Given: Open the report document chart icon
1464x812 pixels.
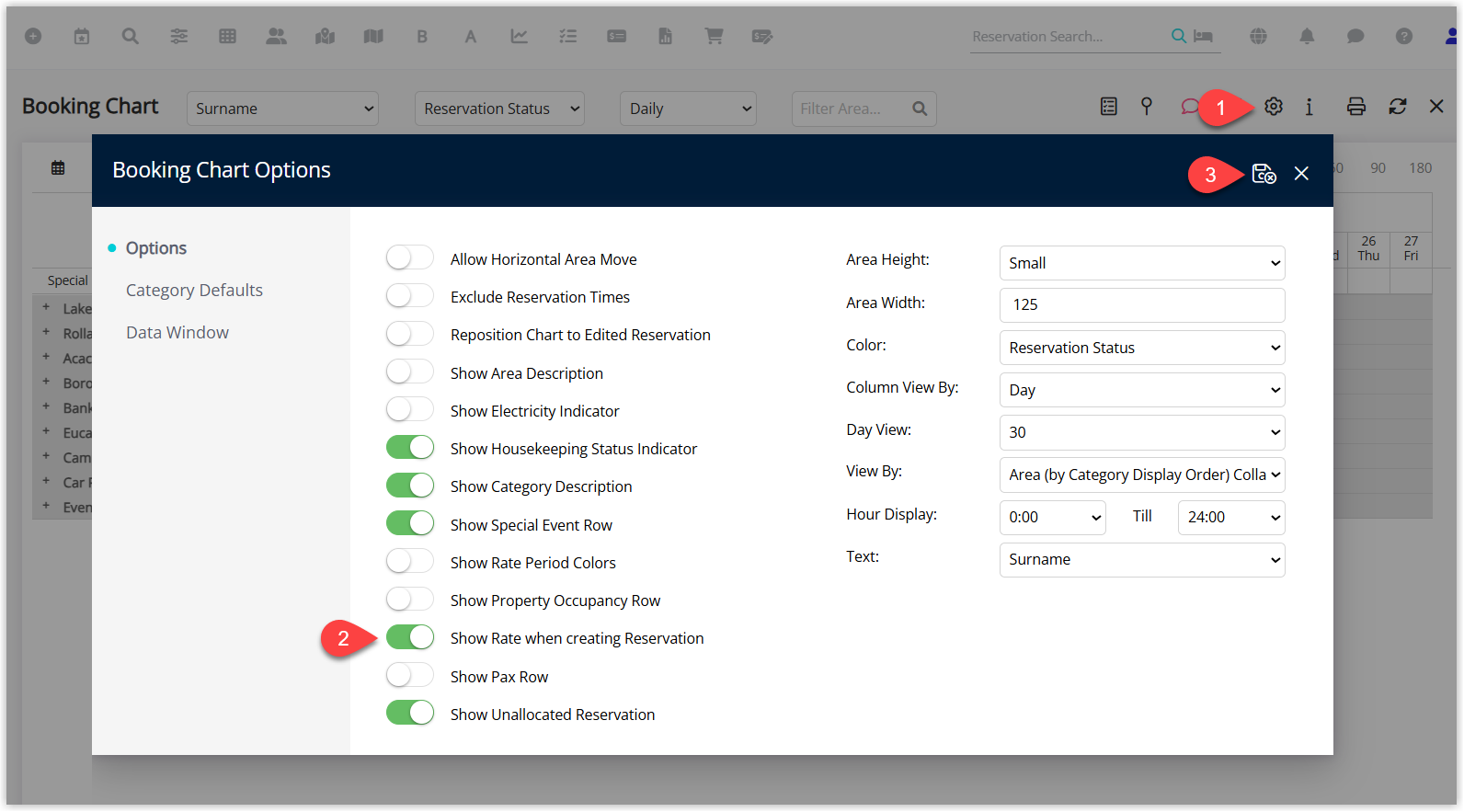Looking at the screenshot, I should point(665,36).
